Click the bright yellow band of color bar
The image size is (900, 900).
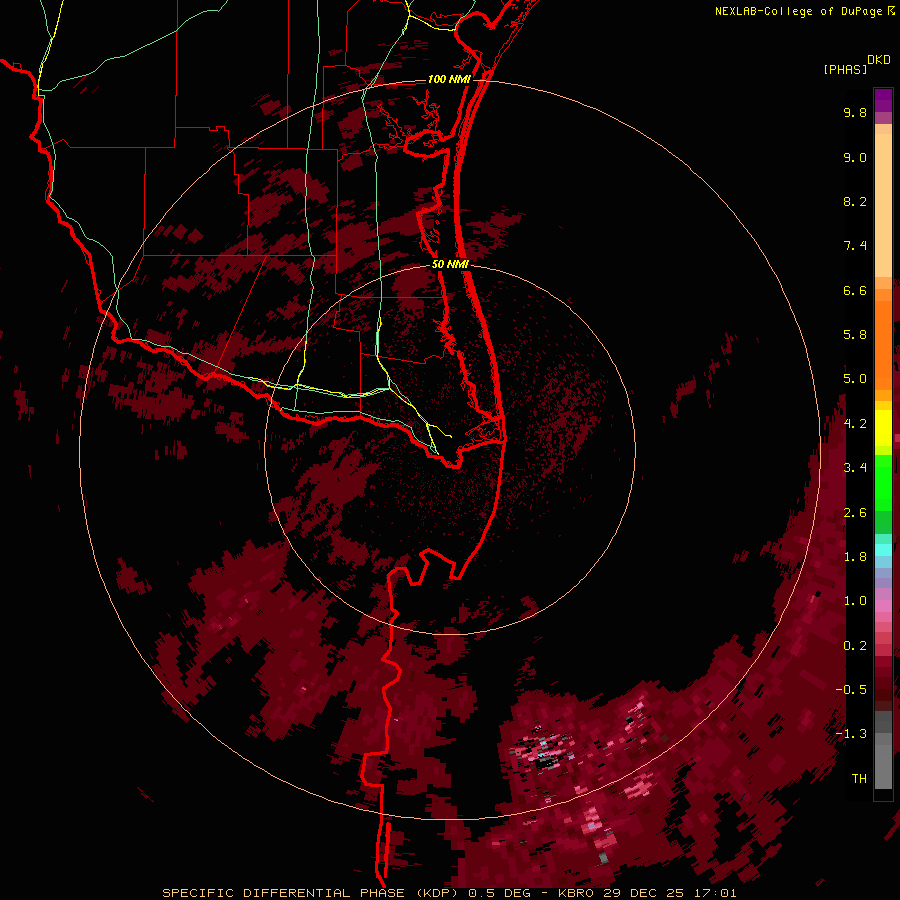click(x=883, y=428)
